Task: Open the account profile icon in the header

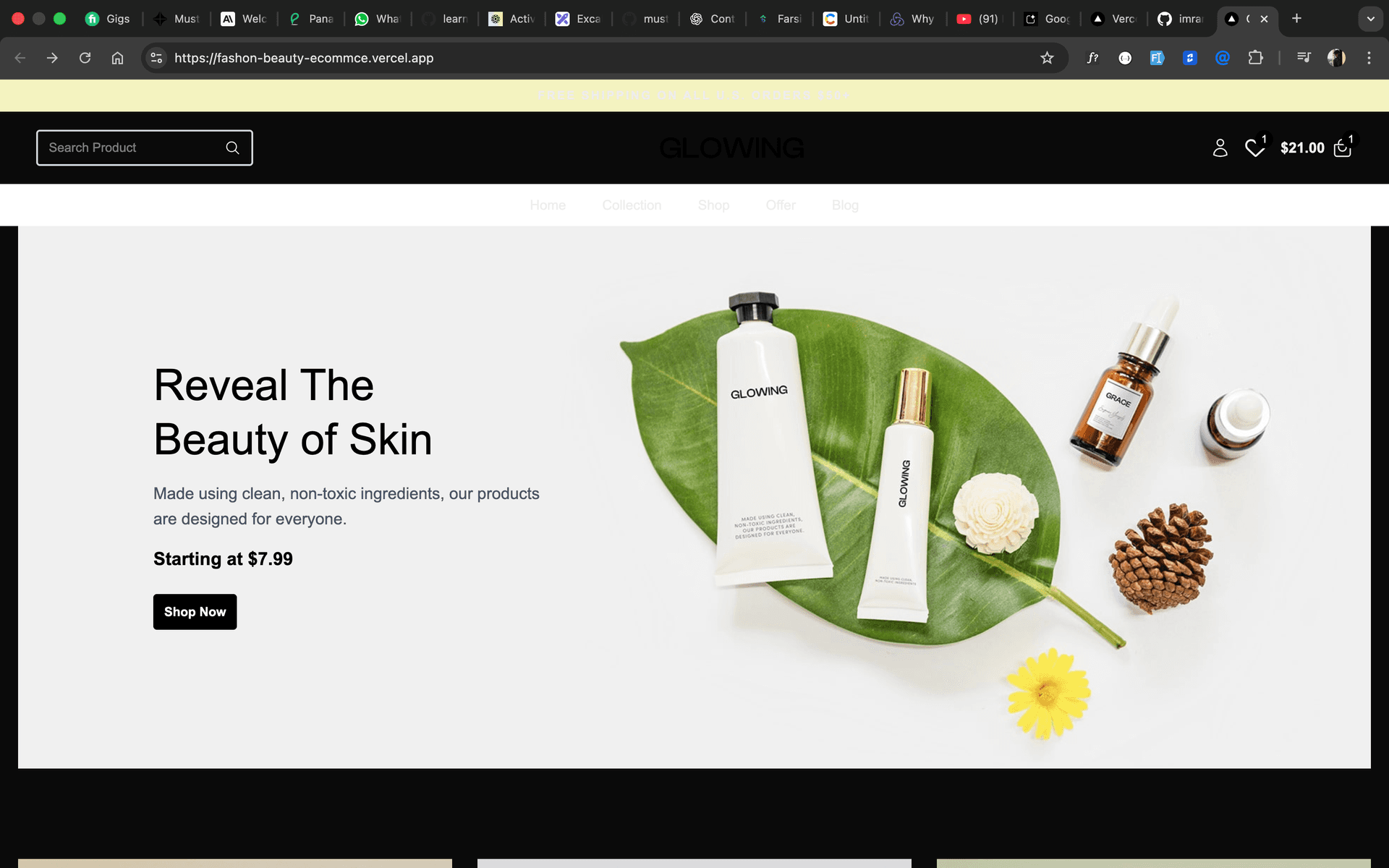Action: (1220, 148)
